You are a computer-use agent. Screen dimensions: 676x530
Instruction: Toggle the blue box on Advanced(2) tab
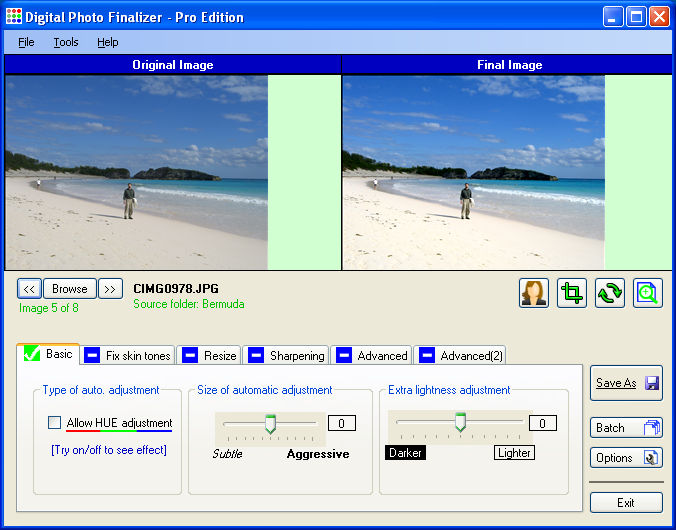[427, 356]
